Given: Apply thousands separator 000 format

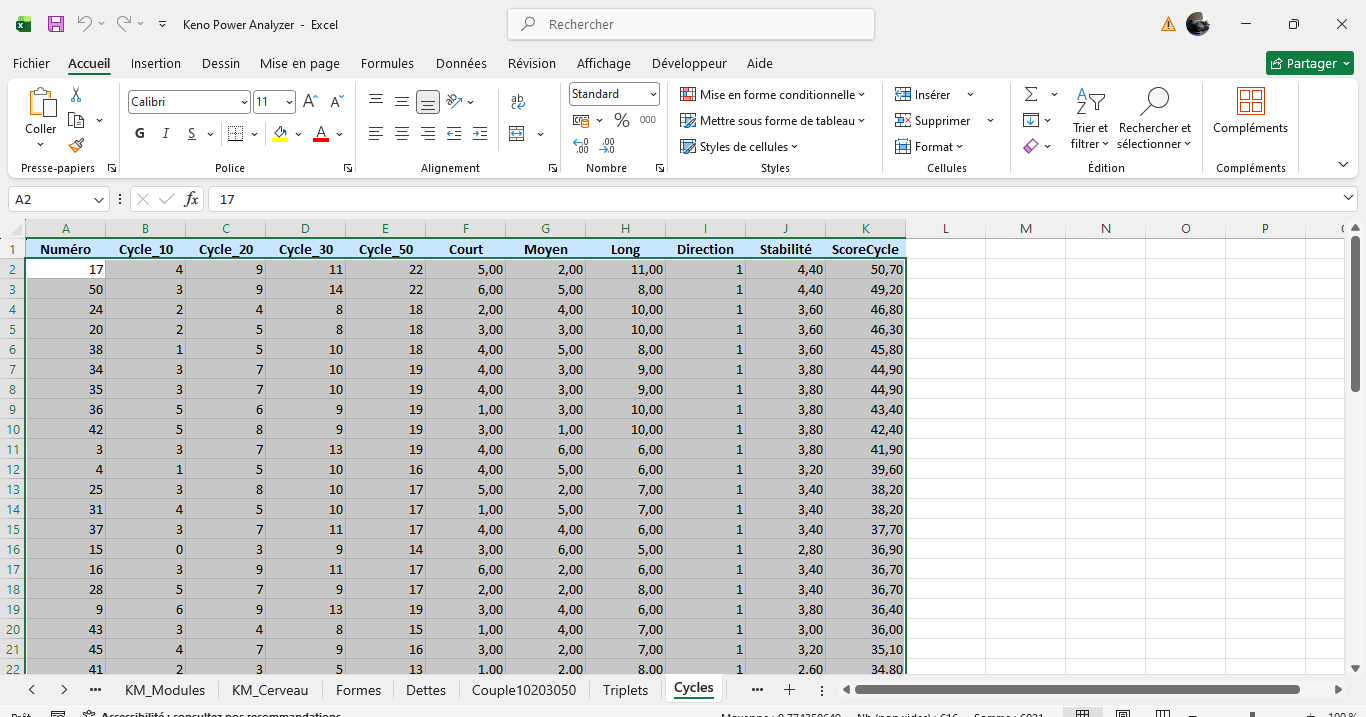Looking at the screenshot, I should (x=648, y=120).
